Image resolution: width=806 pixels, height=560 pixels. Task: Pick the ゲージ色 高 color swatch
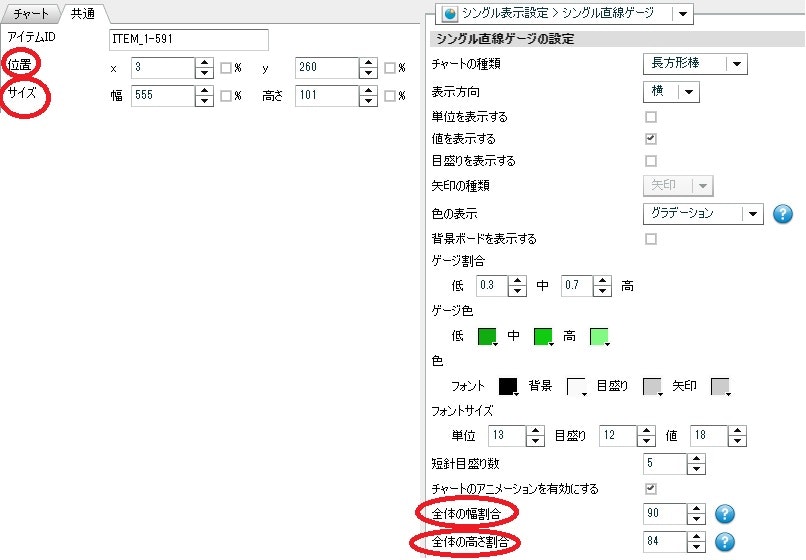pyautogui.click(x=599, y=336)
